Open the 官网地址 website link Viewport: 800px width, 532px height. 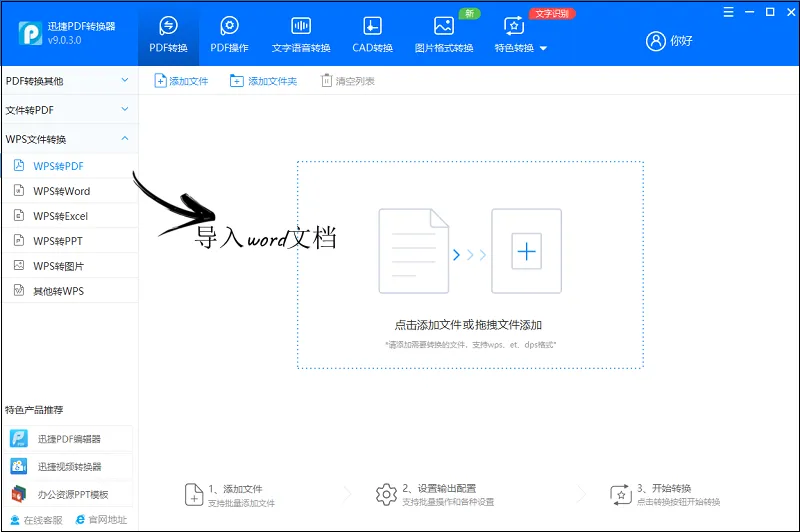(101, 519)
